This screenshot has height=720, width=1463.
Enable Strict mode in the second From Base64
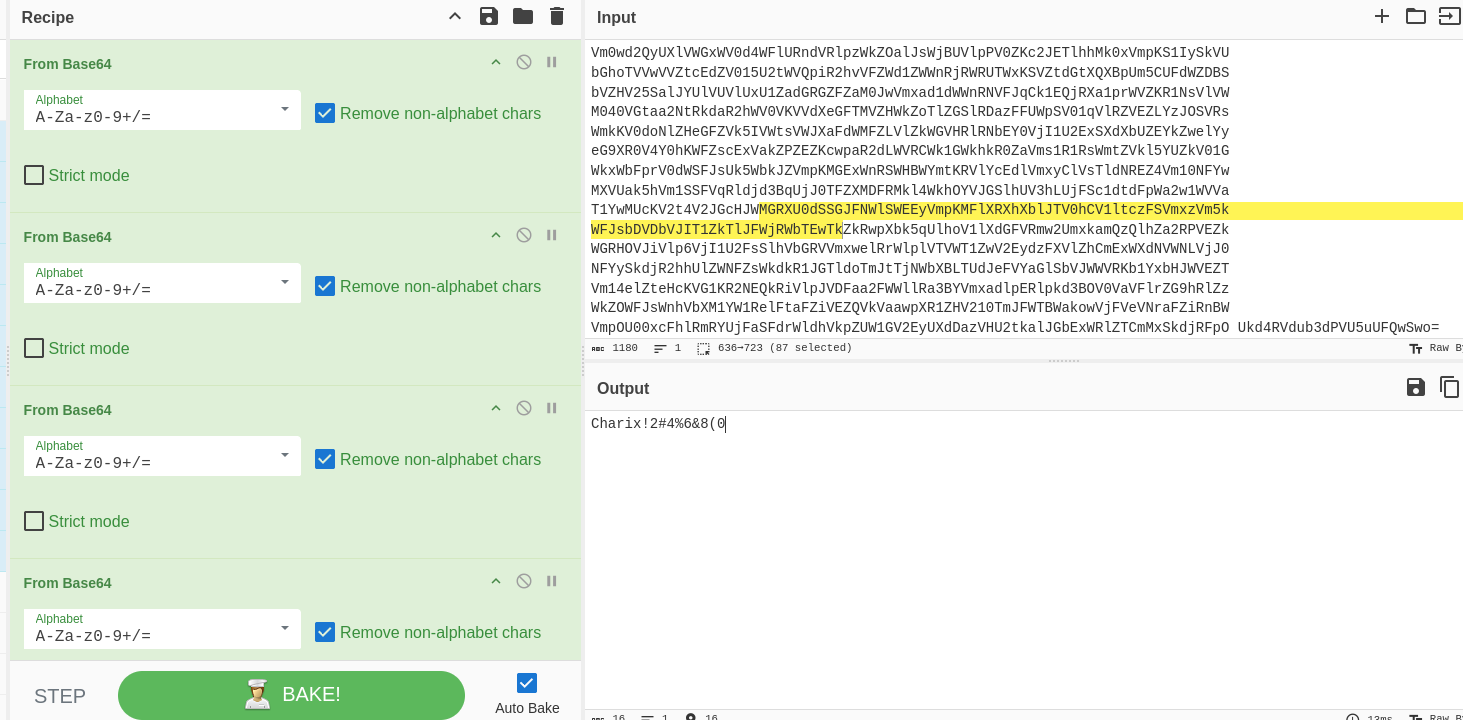click(x=34, y=348)
